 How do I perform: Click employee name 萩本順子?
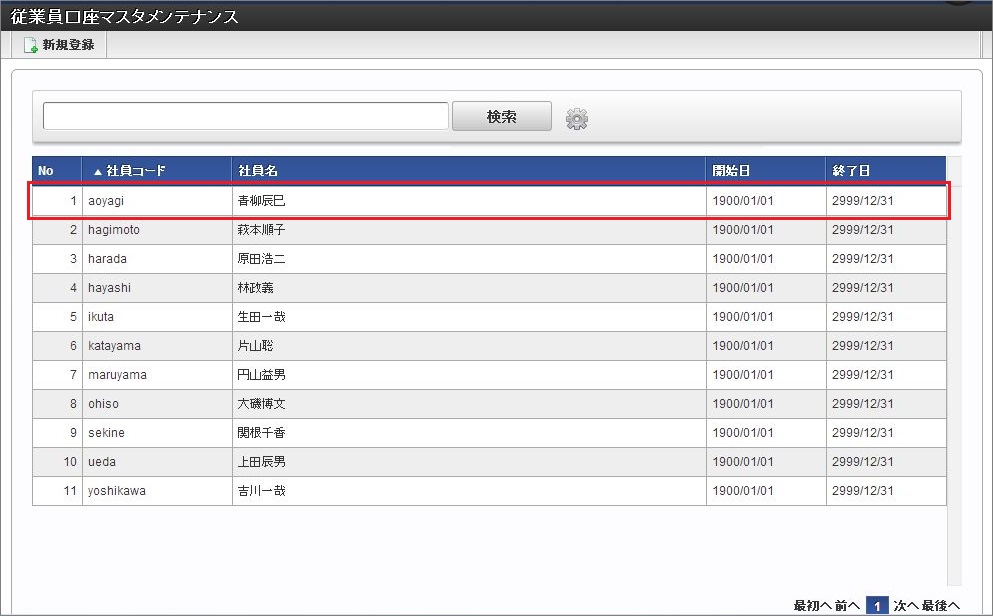pyautogui.click(x=262, y=230)
